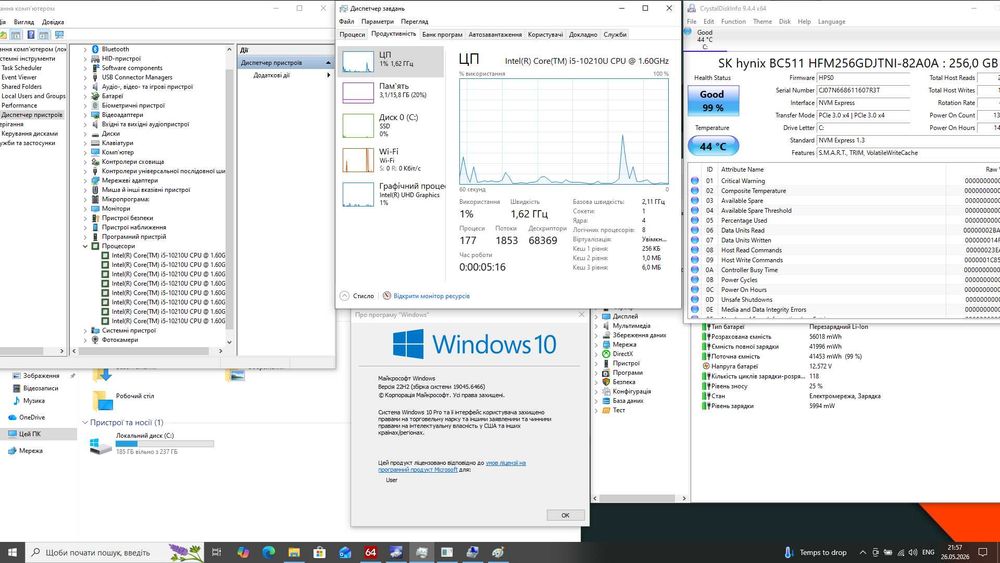
Task: Click the 44 °C temperature button
Action: coord(712,146)
